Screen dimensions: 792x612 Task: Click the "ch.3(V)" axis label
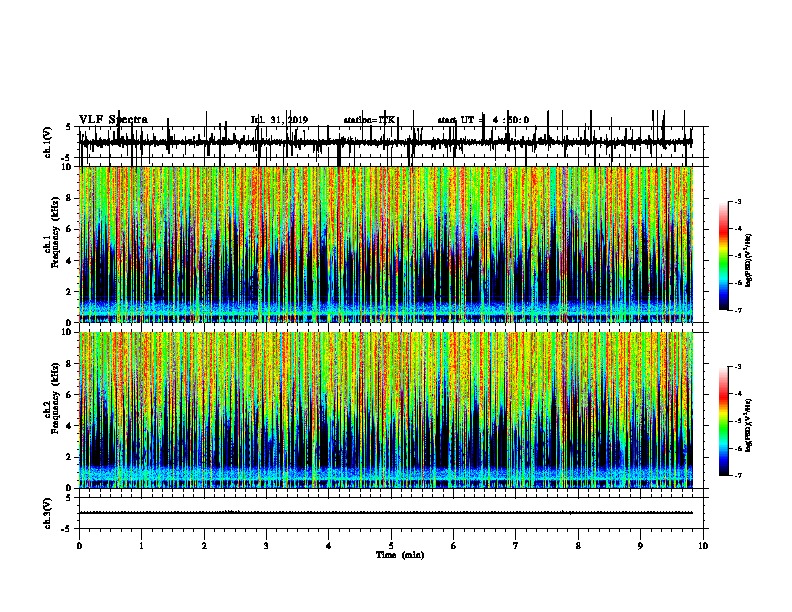pos(47,513)
